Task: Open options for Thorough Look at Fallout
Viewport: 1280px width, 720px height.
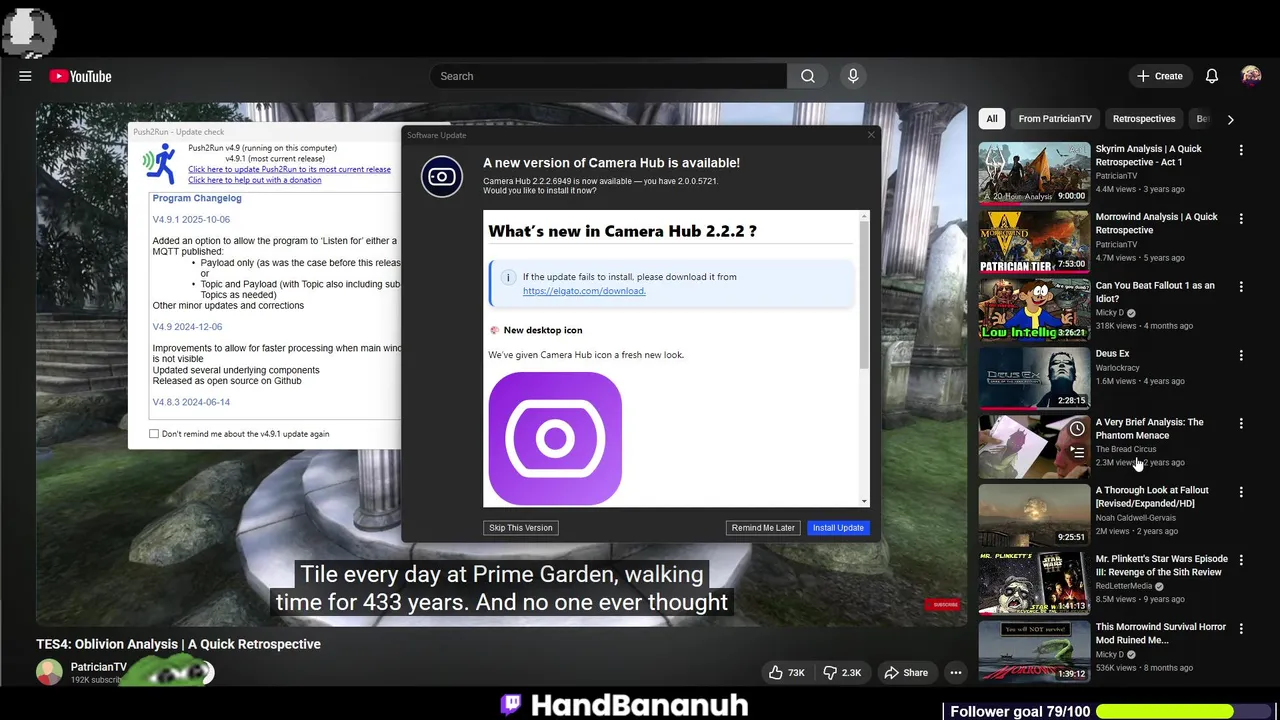Action: click(x=1241, y=492)
